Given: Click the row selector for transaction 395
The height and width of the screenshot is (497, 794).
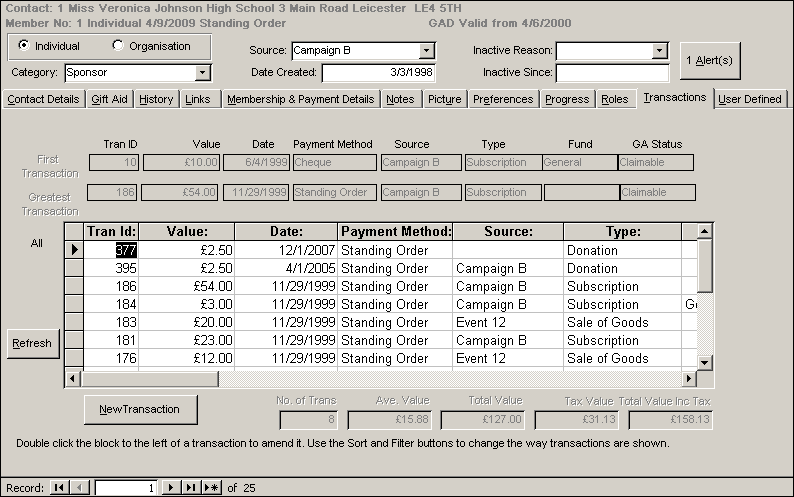Looking at the screenshot, I should tap(74, 268).
